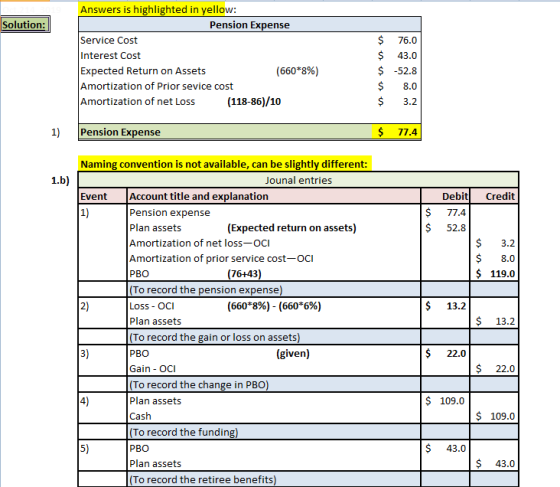The height and width of the screenshot is (487, 560).
Task: Select the 'Loss - OCI' account line
Action: coord(152,306)
